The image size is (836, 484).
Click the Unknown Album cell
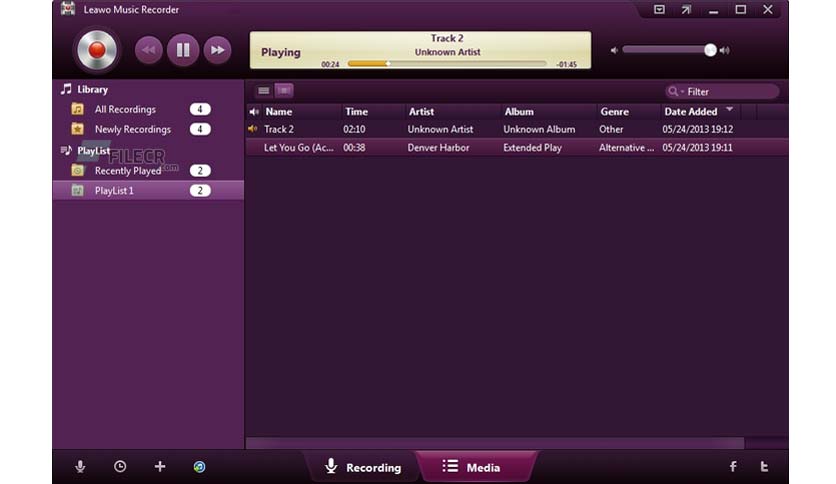pyautogui.click(x=539, y=129)
